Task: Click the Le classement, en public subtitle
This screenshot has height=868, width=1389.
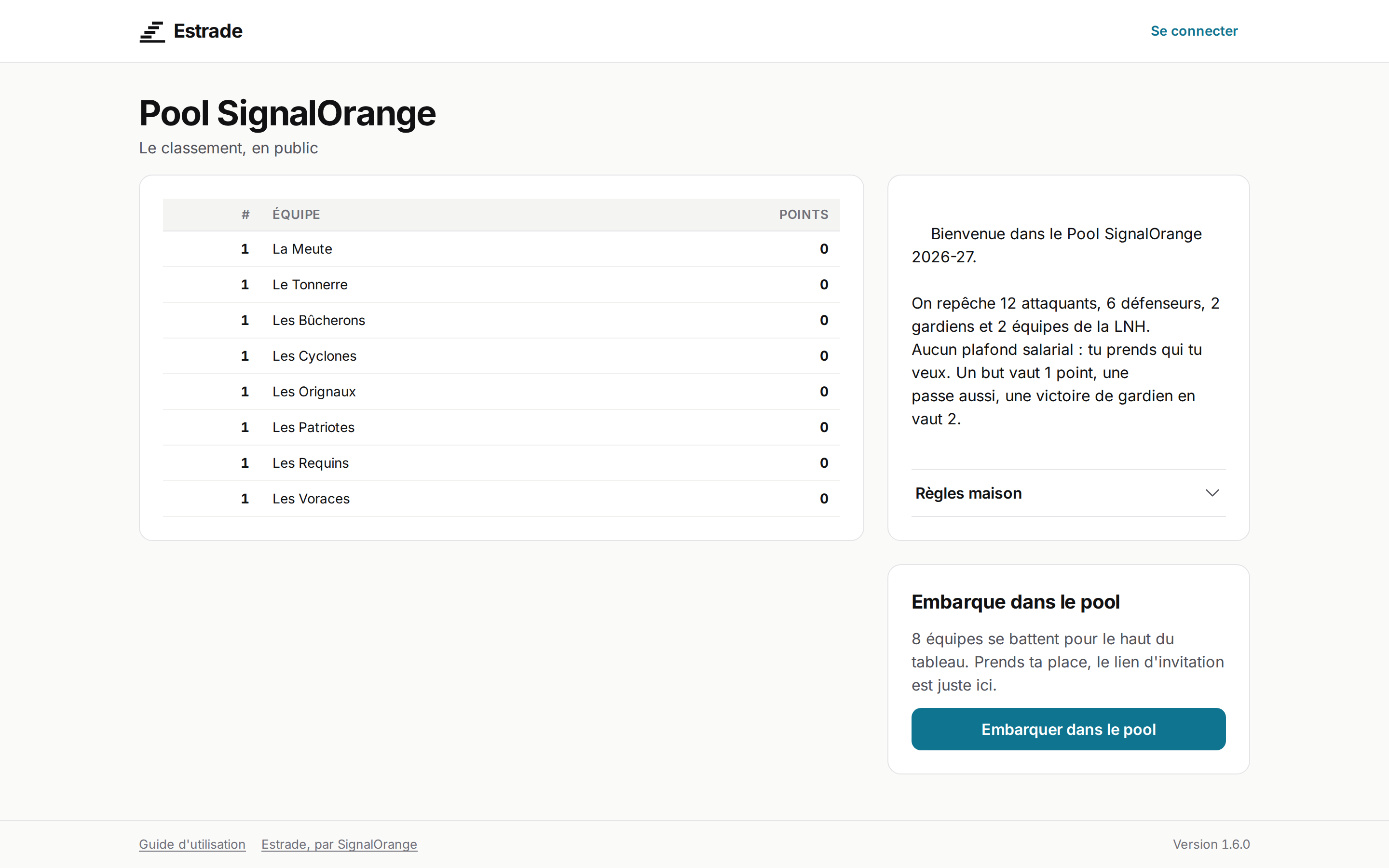Action: [229, 148]
